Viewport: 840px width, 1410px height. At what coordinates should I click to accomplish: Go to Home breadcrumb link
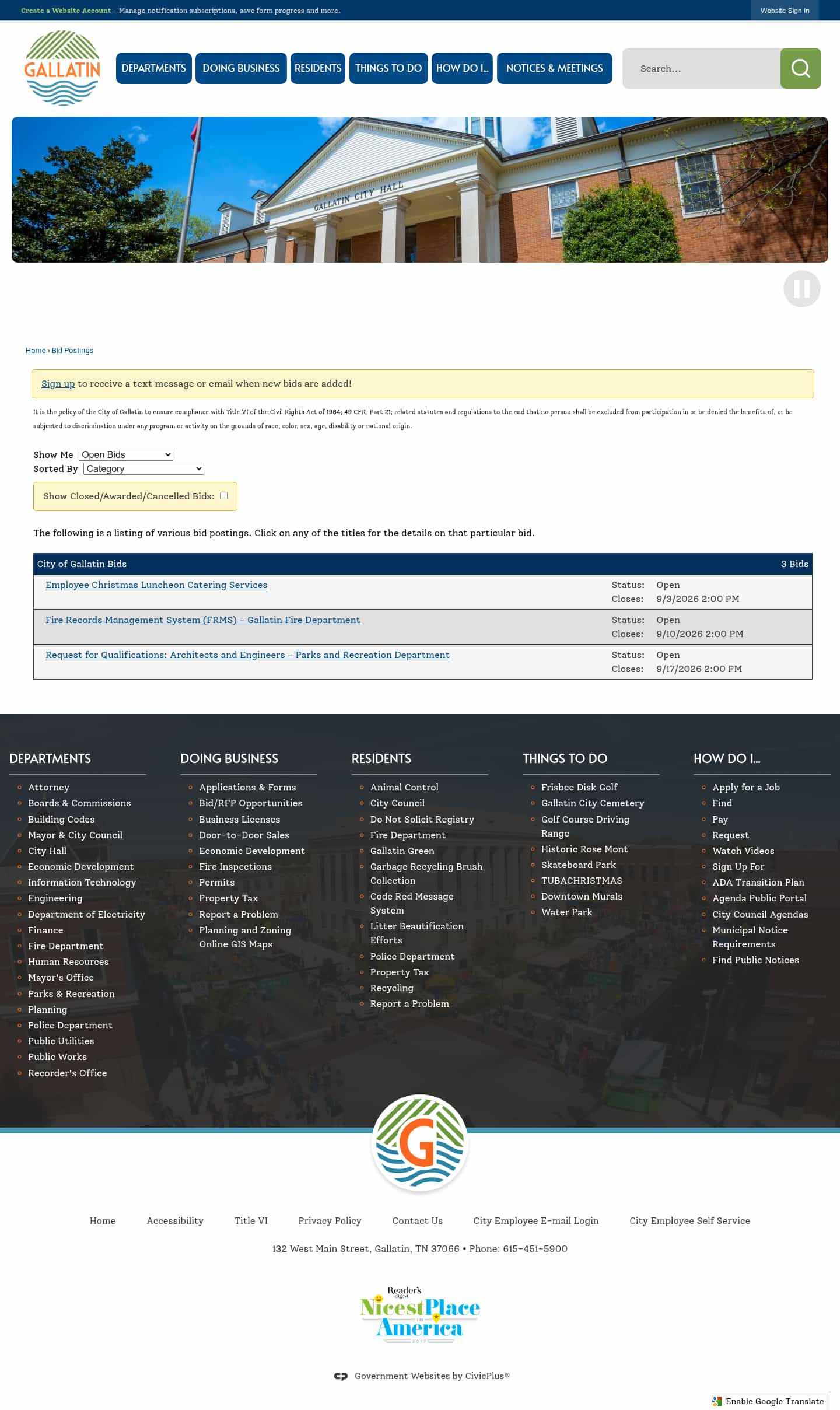[x=36, y=351]
